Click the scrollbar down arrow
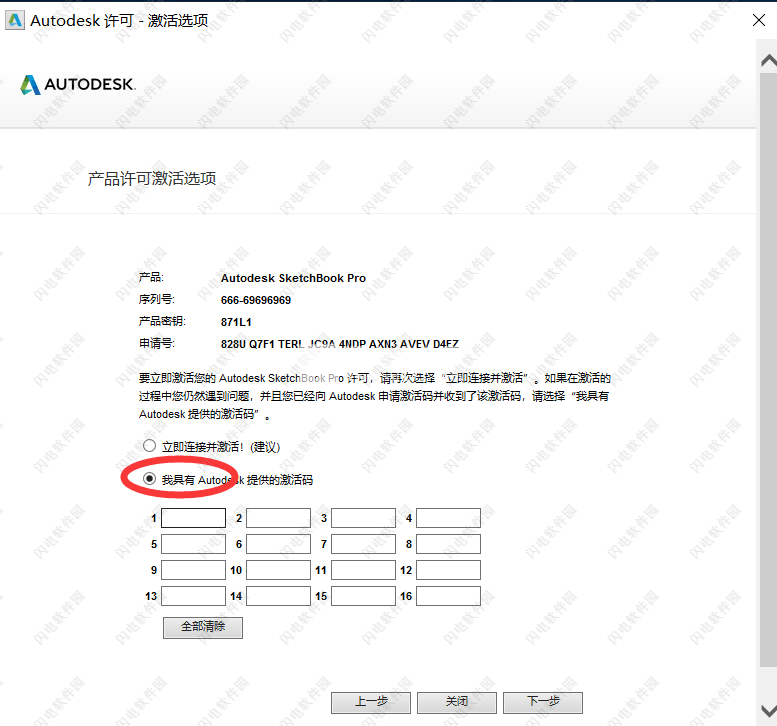The height and width of the screenshot is (726, 777). tap(769, 710)
